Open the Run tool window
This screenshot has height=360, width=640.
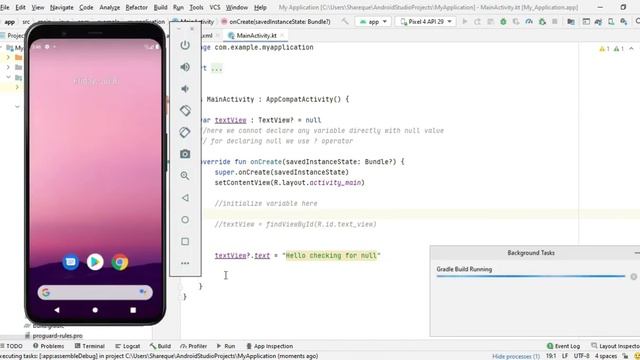point(226,346)
